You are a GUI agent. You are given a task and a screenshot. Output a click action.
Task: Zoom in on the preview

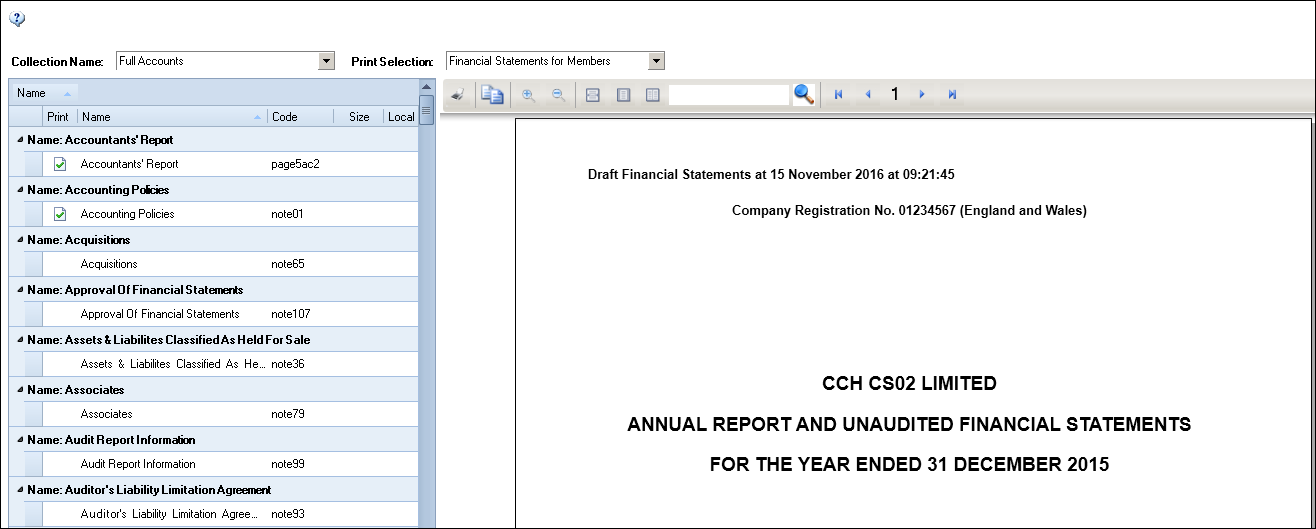tap(528, 95)
